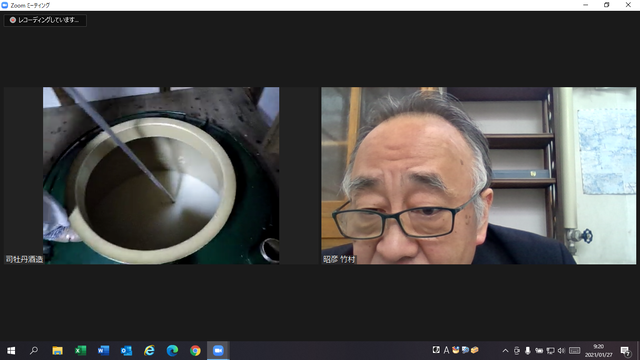Open the touch keyboard tray icon
This screenshot has height=360, width=640.
574,351
